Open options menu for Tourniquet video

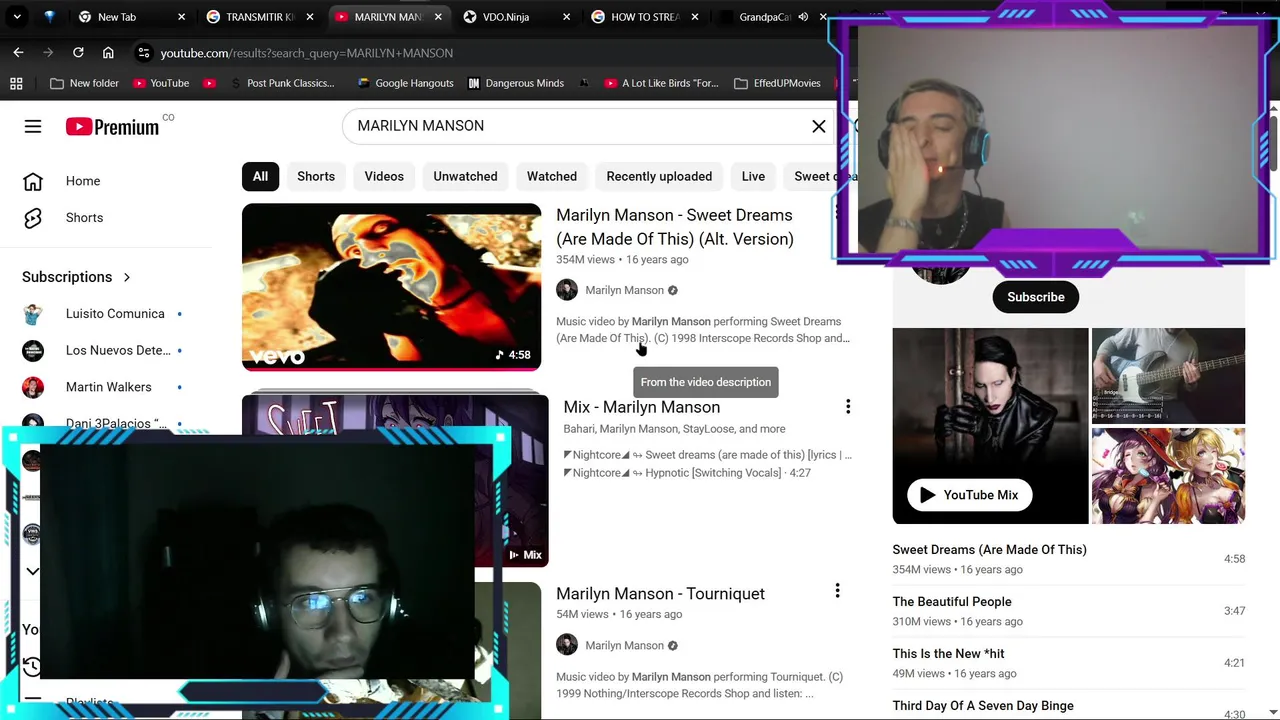837,591
